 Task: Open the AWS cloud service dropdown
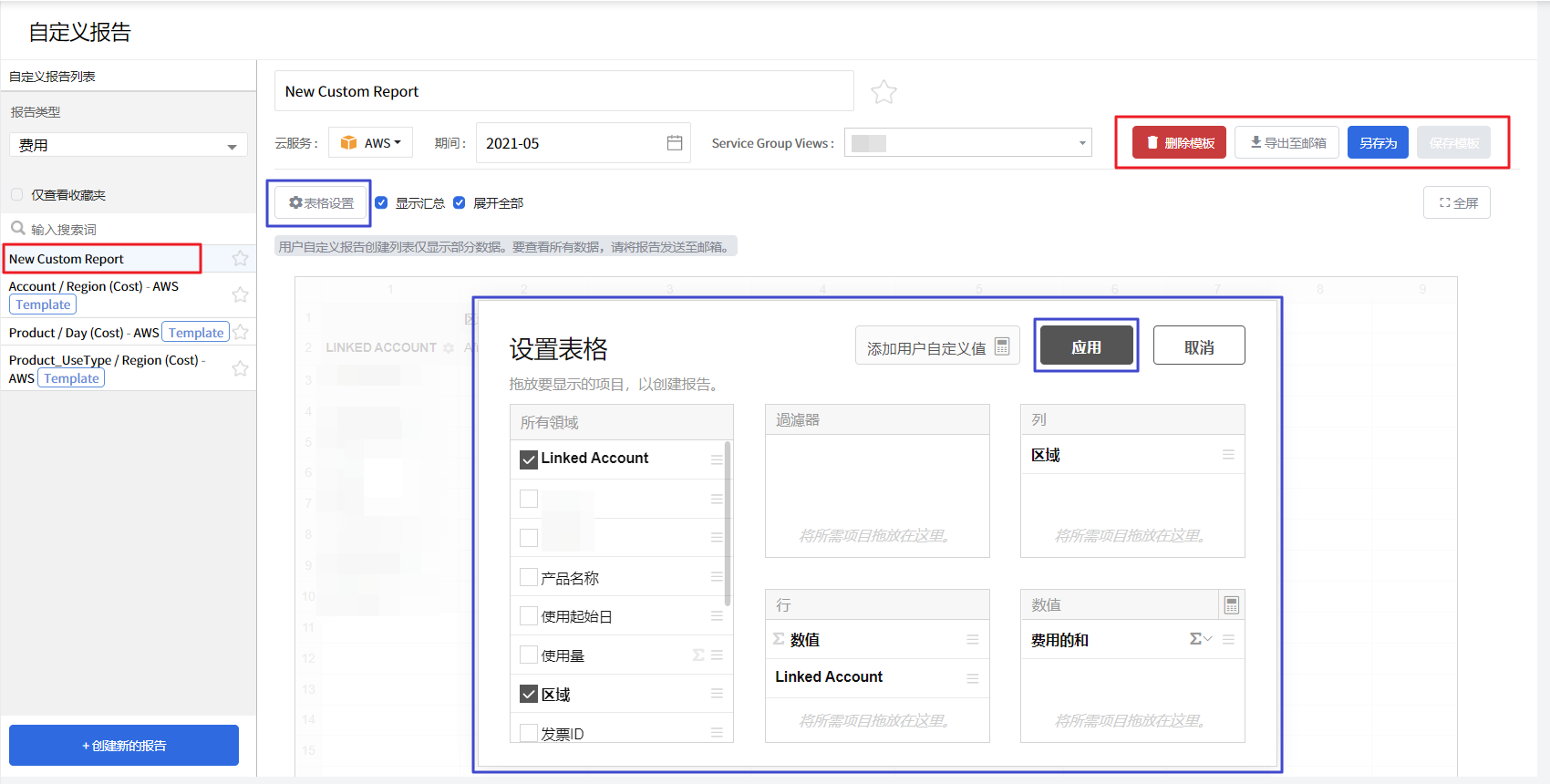click(x=371, y=143)
